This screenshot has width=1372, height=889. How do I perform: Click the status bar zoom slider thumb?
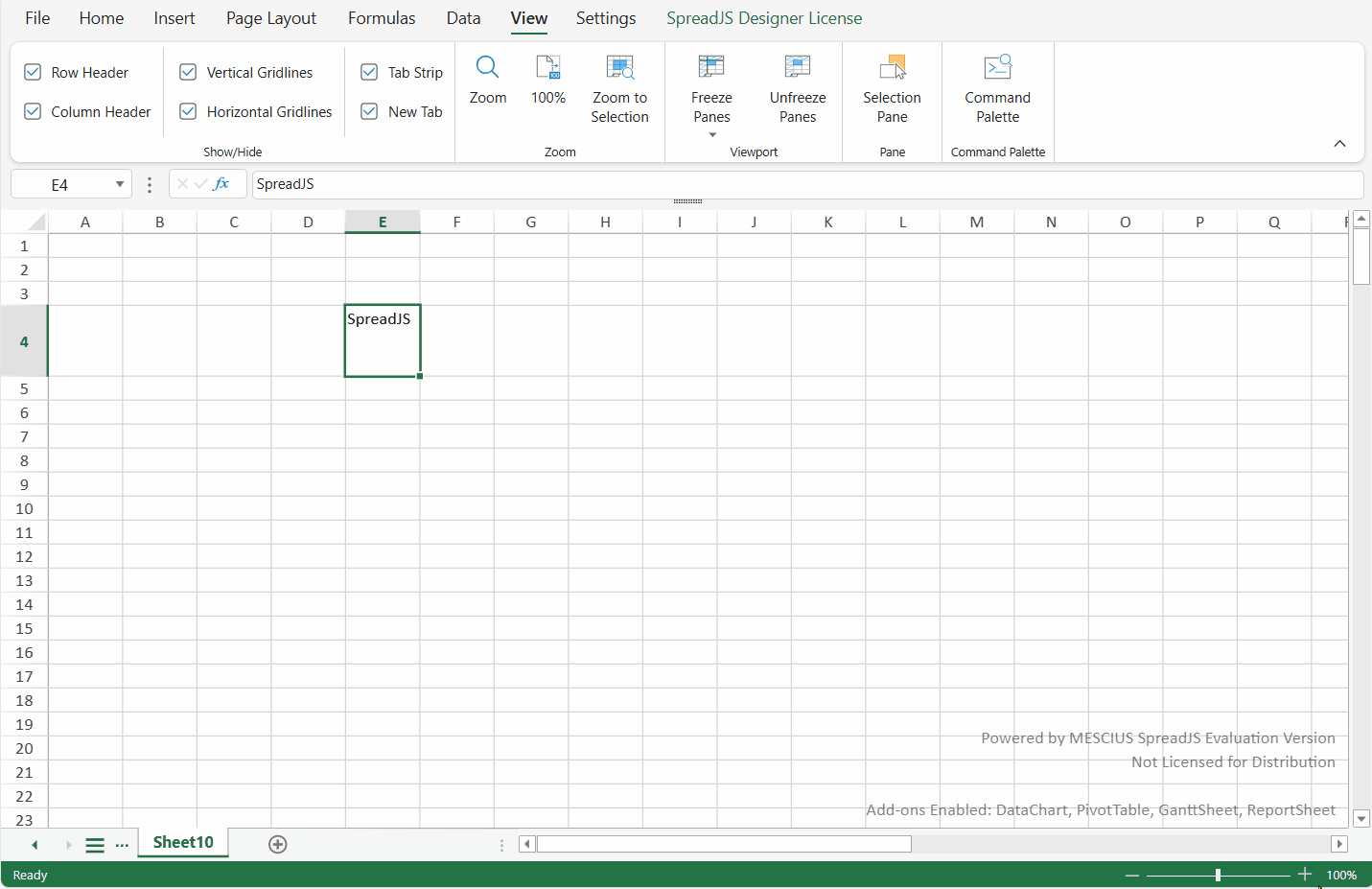coord(1218,875)
